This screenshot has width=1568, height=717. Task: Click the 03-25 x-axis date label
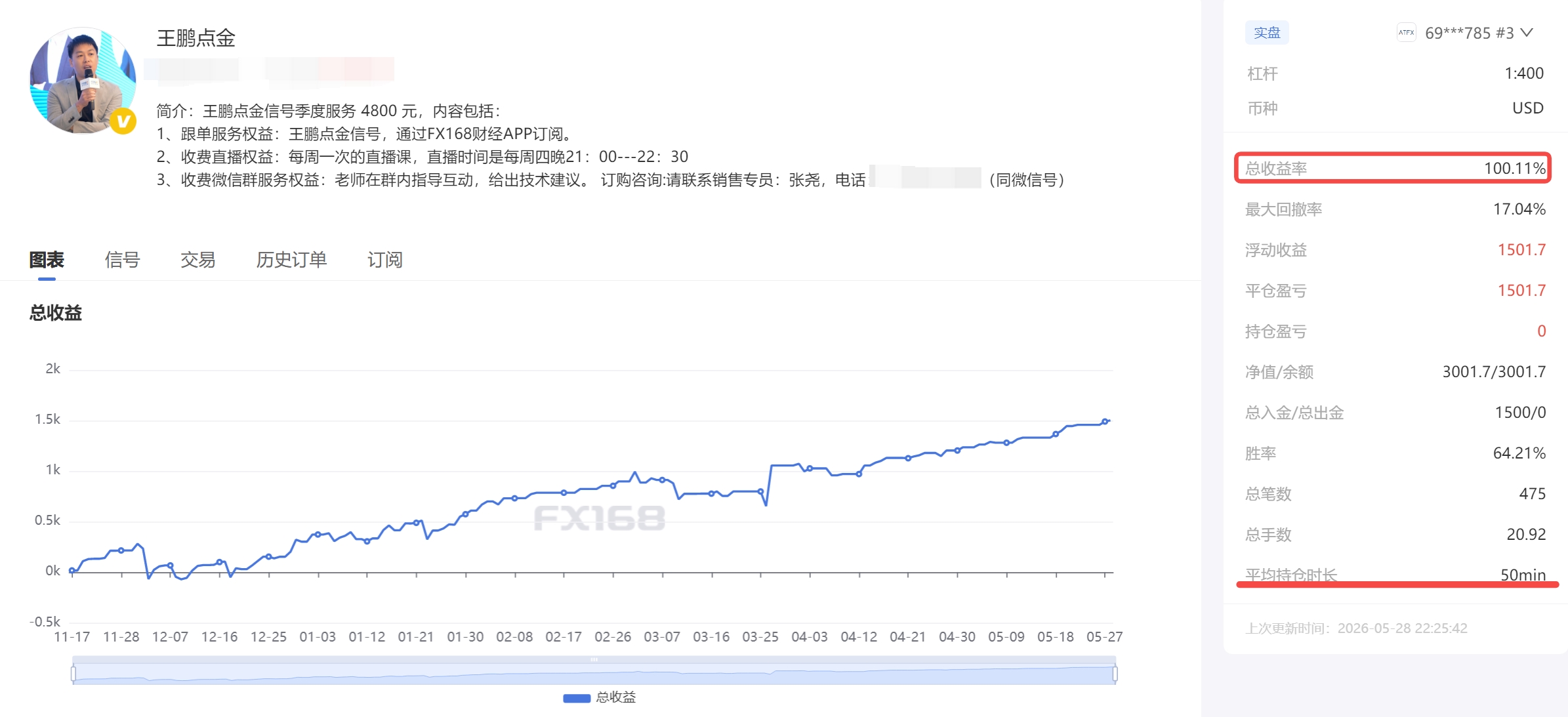[x=760, y=637]
